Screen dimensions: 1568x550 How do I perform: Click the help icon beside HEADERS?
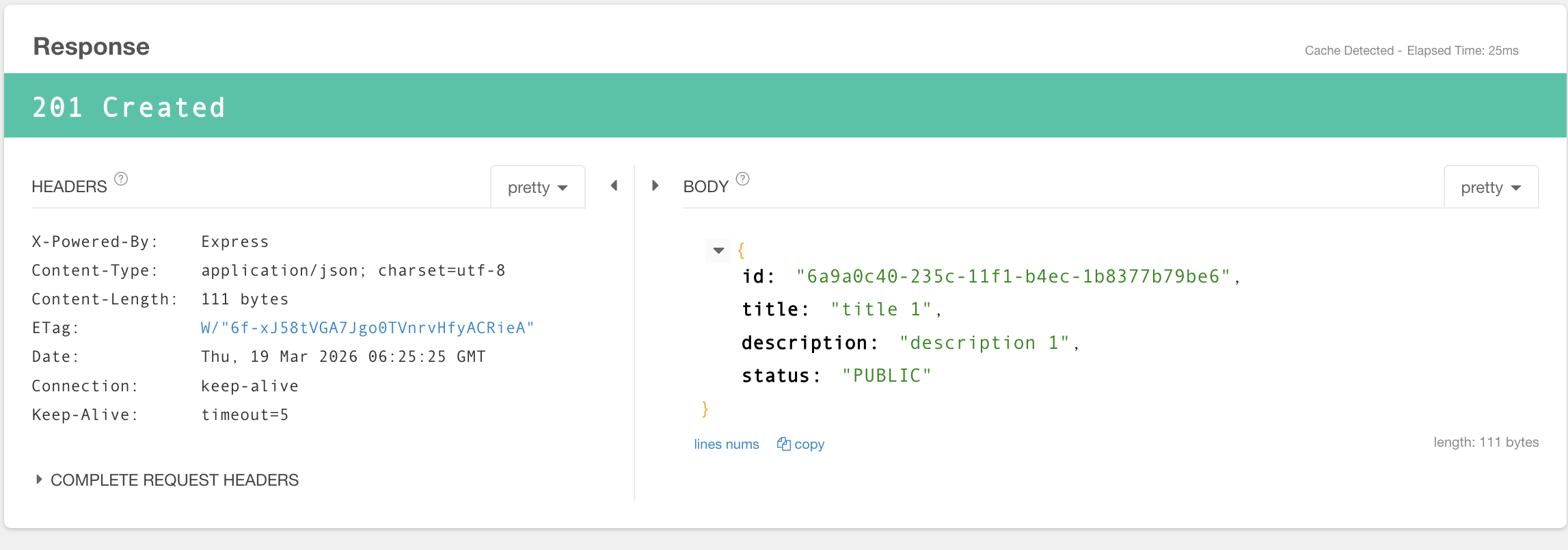(121, 179)
